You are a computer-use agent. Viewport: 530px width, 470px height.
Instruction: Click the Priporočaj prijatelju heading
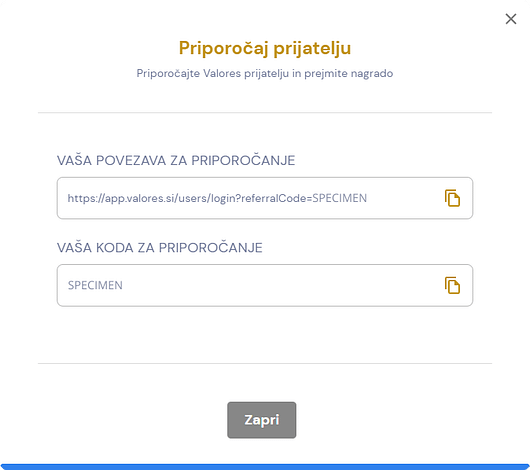pos(265,48)
